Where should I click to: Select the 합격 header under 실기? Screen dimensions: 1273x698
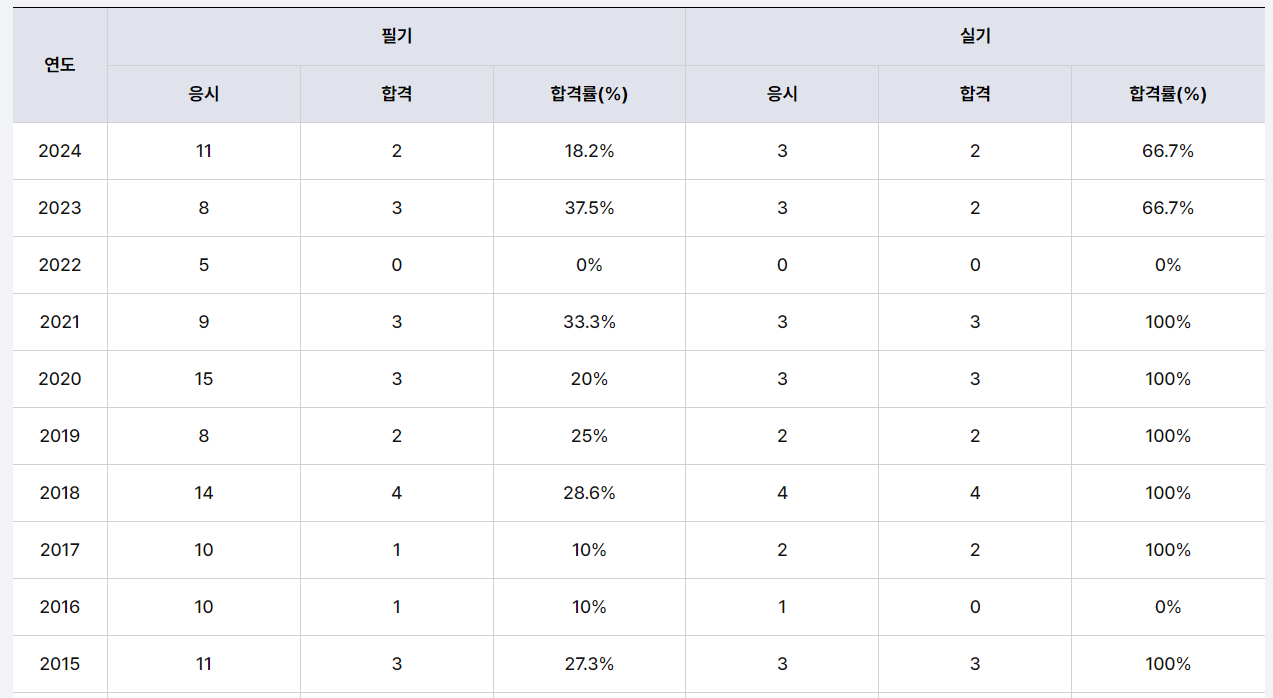point(975,94)
